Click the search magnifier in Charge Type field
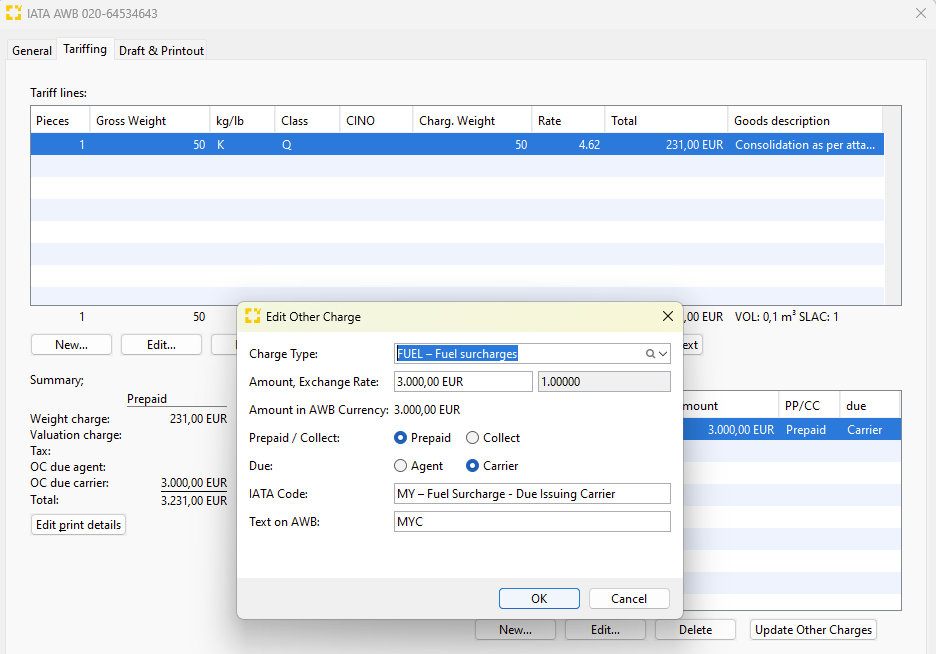This screenshot has width=936, height=654. point(650,354)
